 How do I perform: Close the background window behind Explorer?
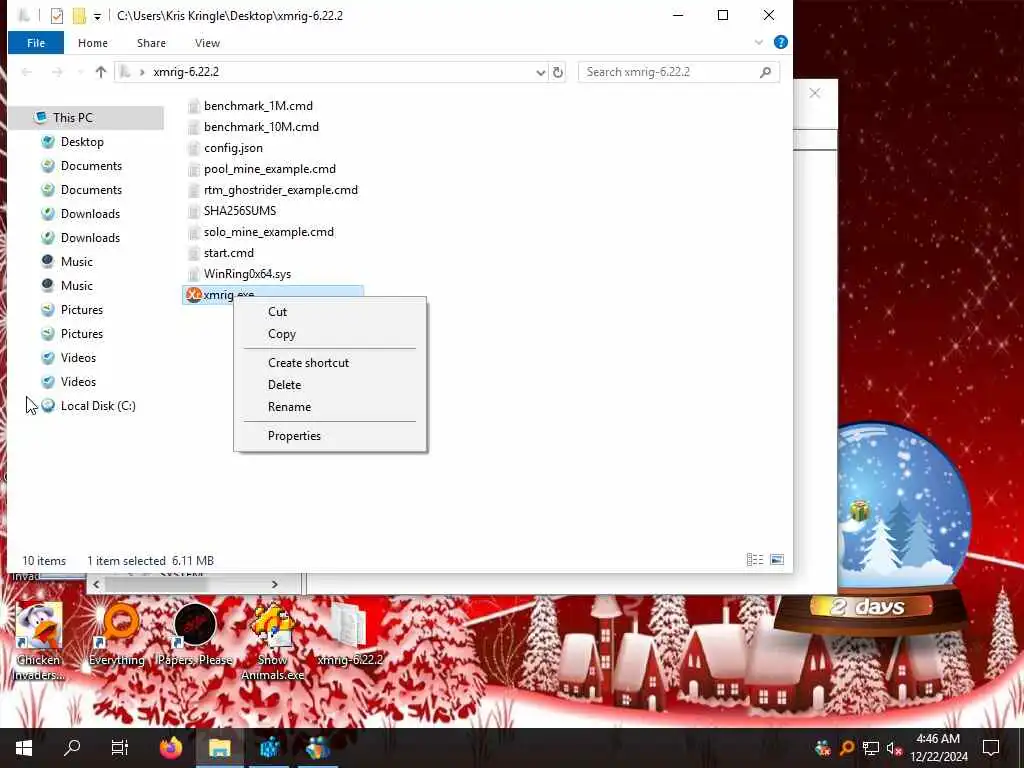point(815,93)
